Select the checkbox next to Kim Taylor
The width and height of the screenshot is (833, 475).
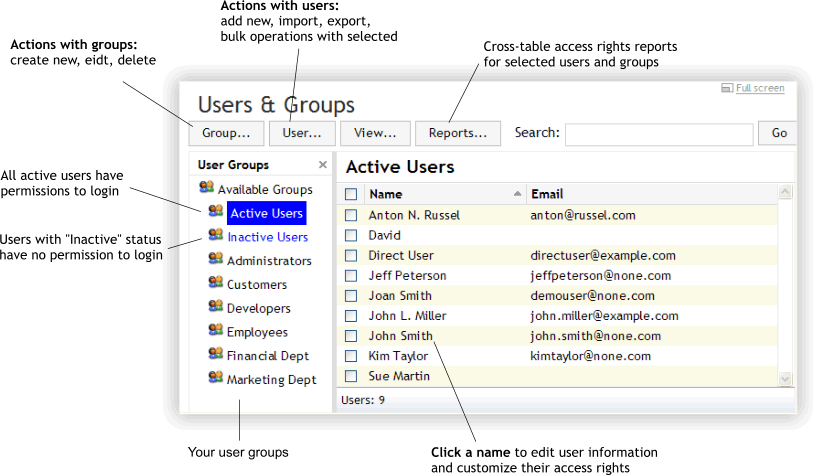[x=351, y=356]
